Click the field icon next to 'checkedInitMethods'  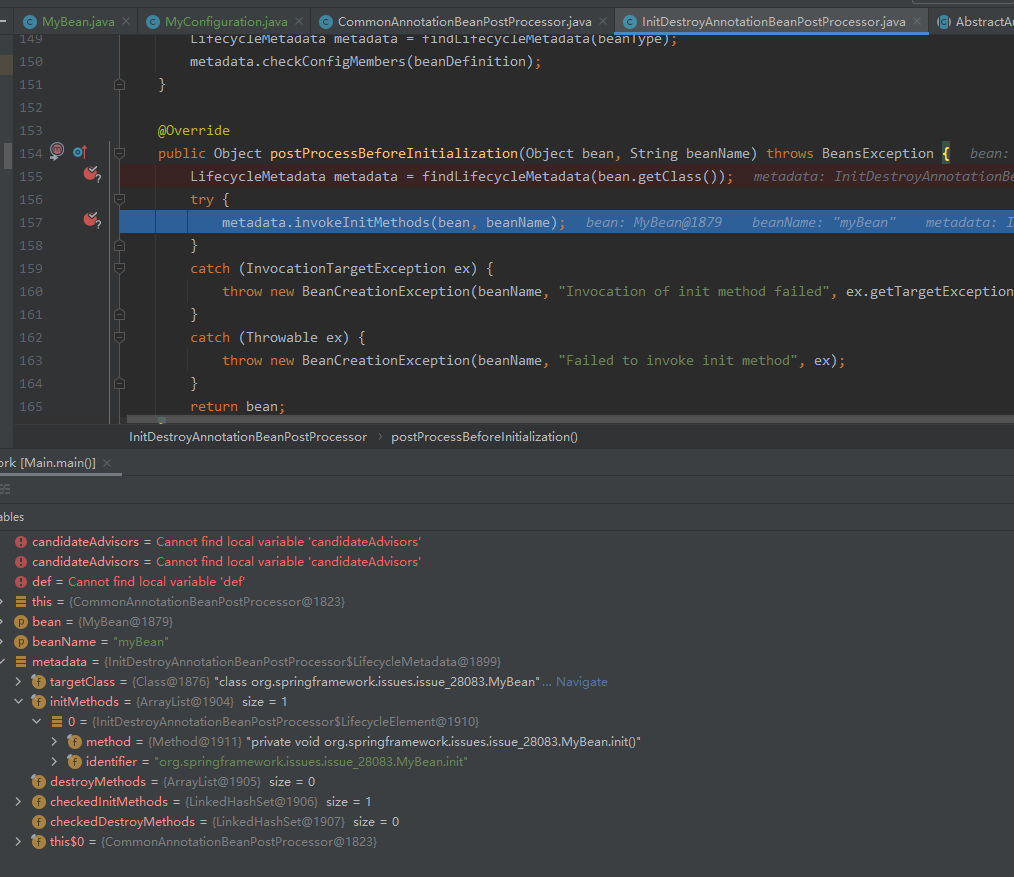click(39, 802)
